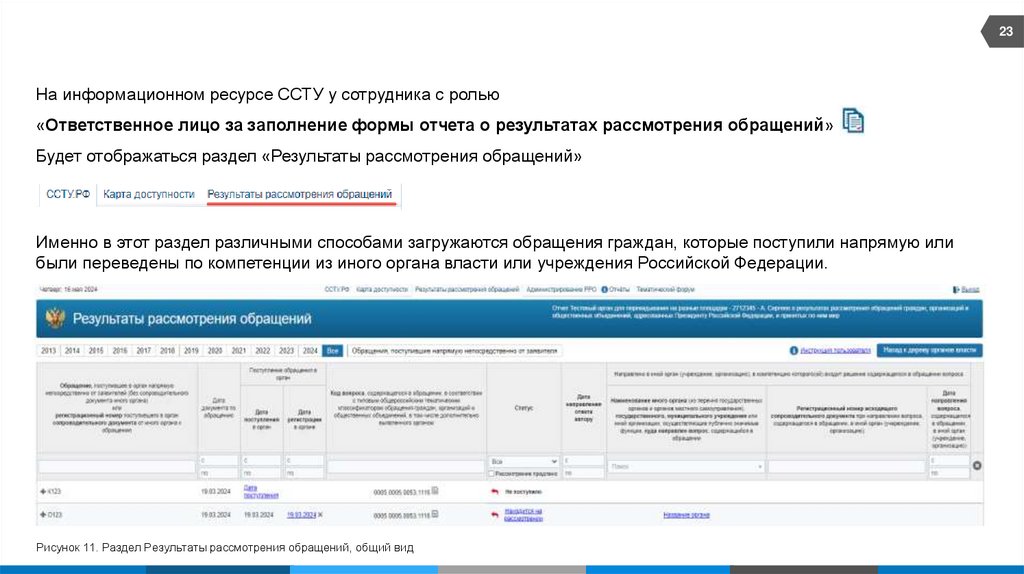The width and height of the screenshot is (1024, 574).
Task: Click the red arrow icon in the D123 row
Action: coord(494,515)
